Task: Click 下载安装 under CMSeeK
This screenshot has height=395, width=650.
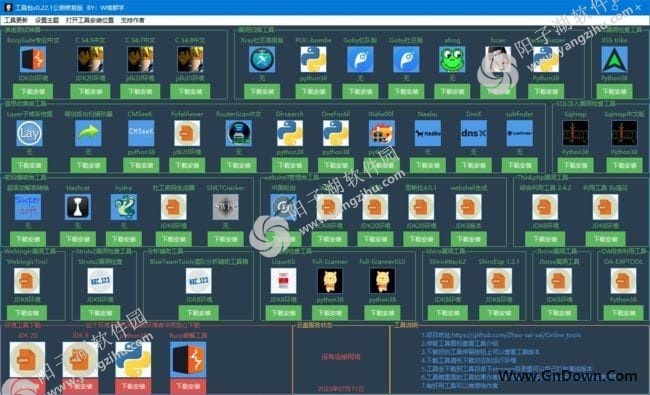Action: click(x=141, y=165)
